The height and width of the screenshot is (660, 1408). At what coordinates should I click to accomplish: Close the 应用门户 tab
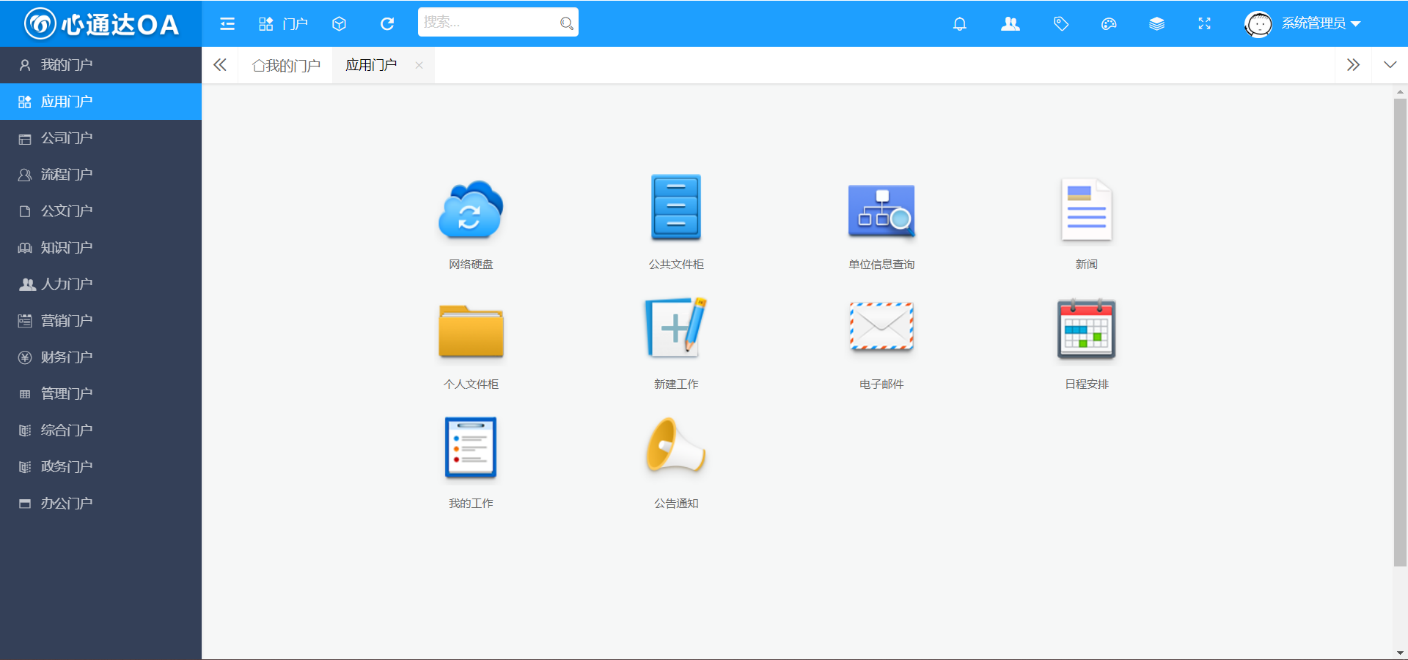coord(419,66)
